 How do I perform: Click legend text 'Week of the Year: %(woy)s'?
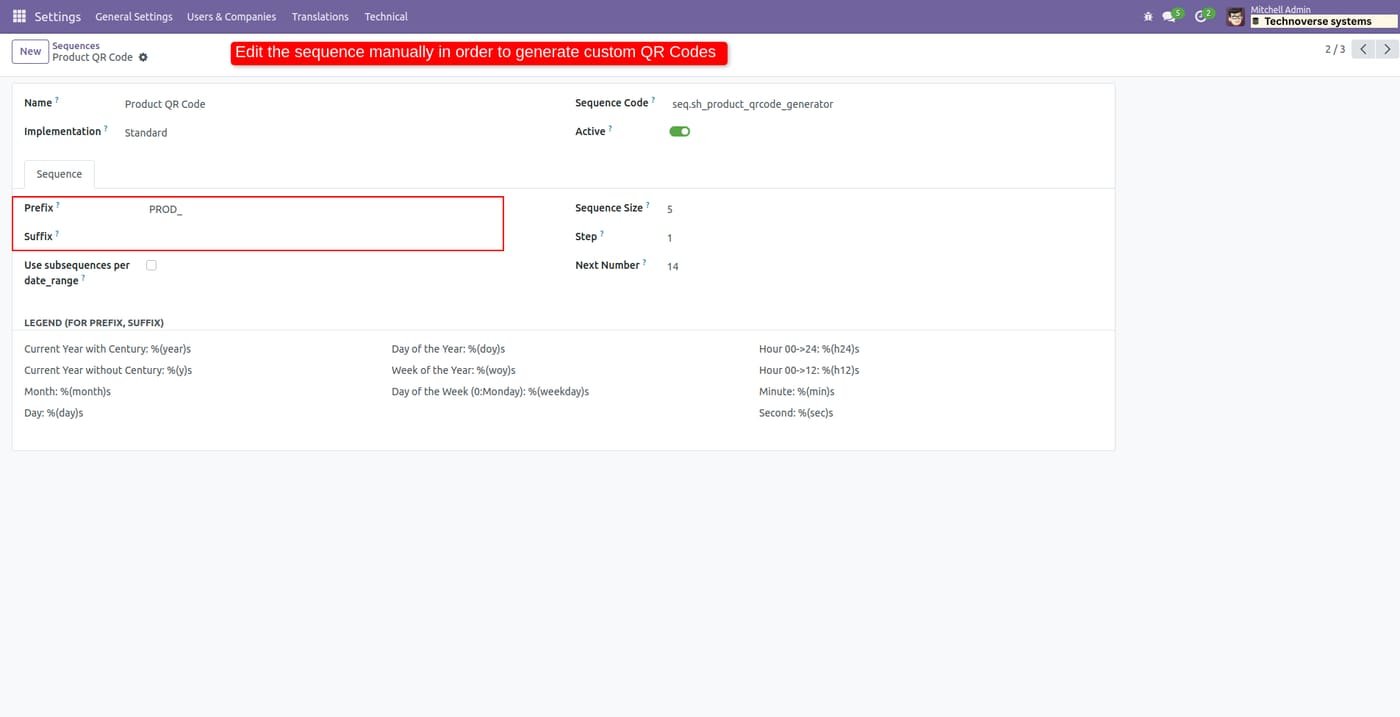coord(454,370)
